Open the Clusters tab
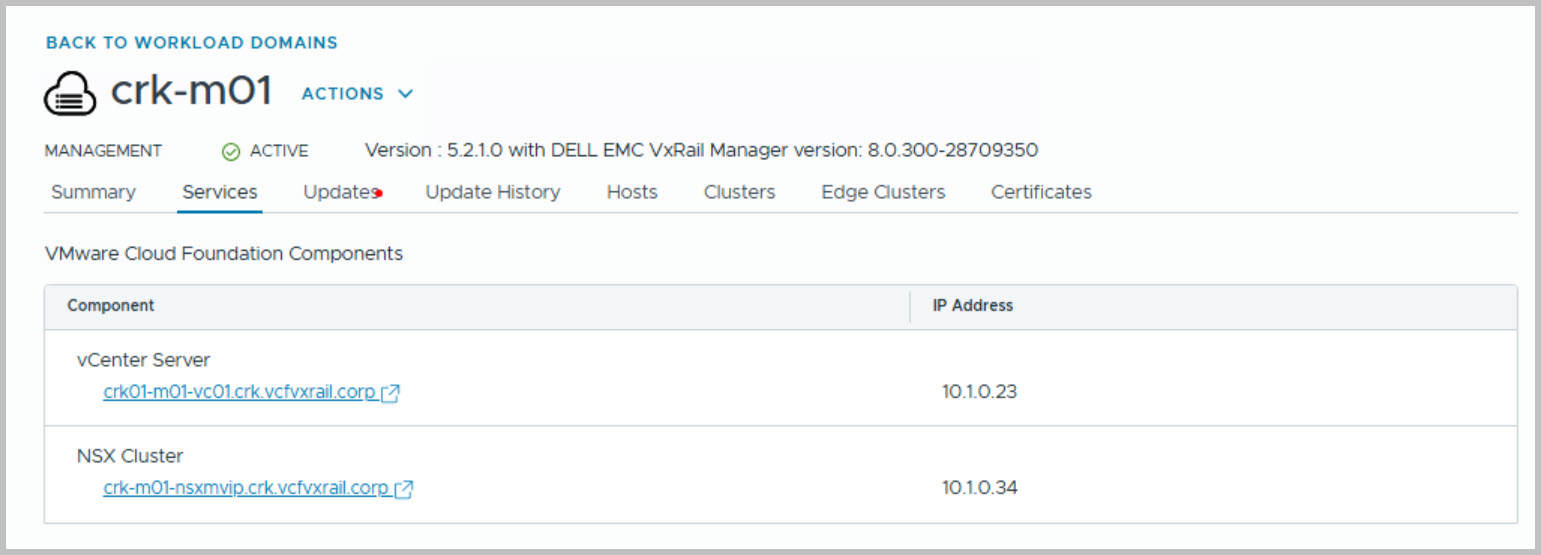 click(x=739, y=192)
